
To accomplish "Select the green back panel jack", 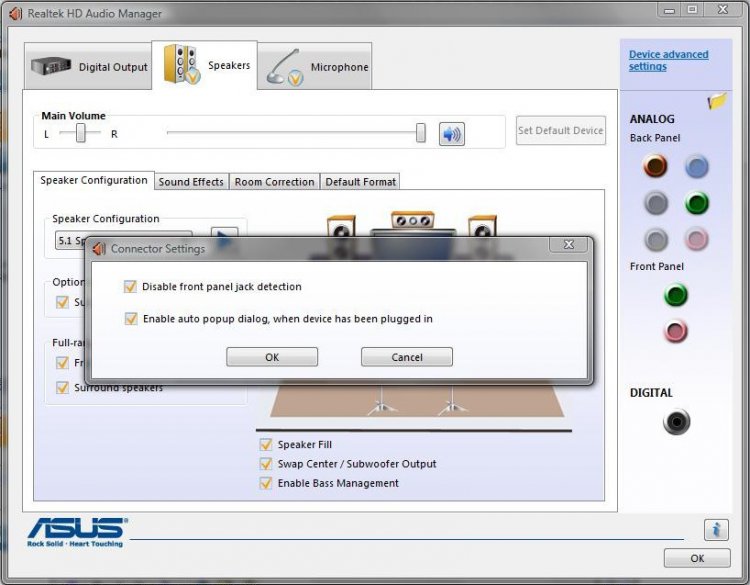I will [x=697, y=204].
